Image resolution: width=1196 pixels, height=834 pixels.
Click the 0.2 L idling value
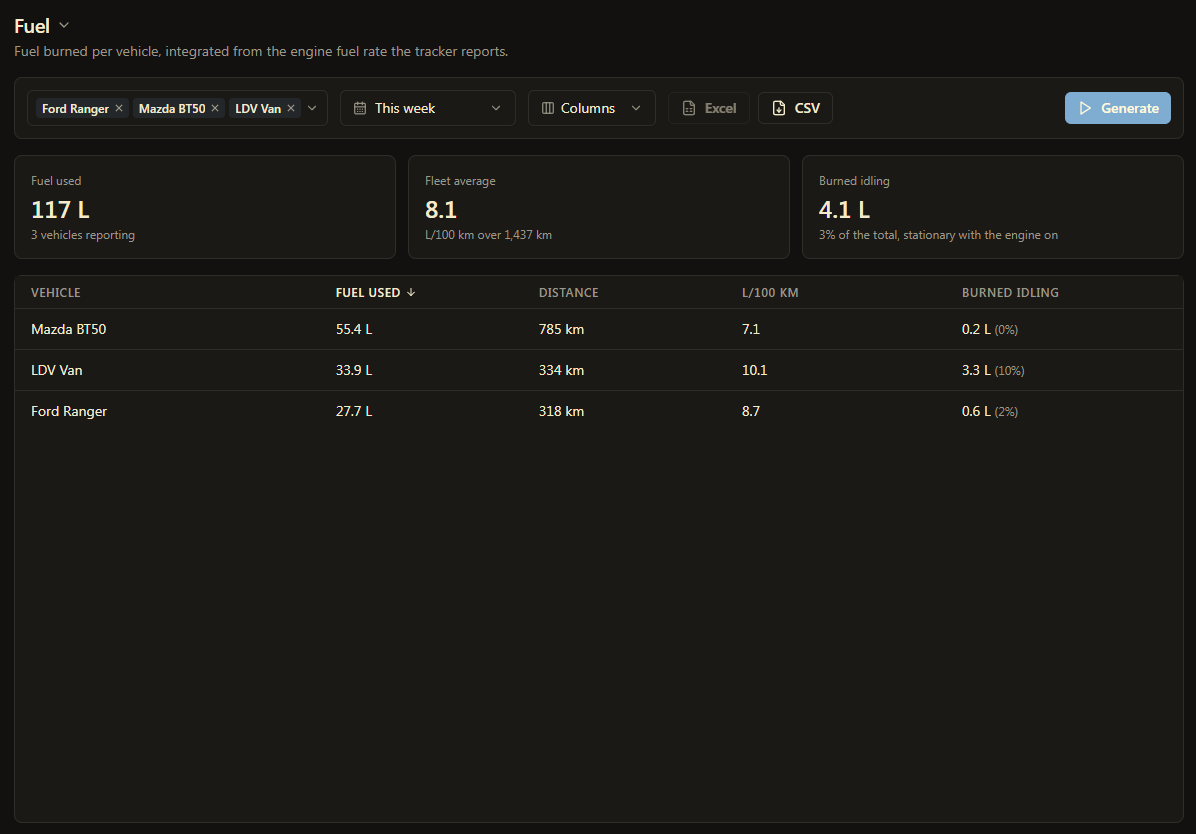point(976,330)
